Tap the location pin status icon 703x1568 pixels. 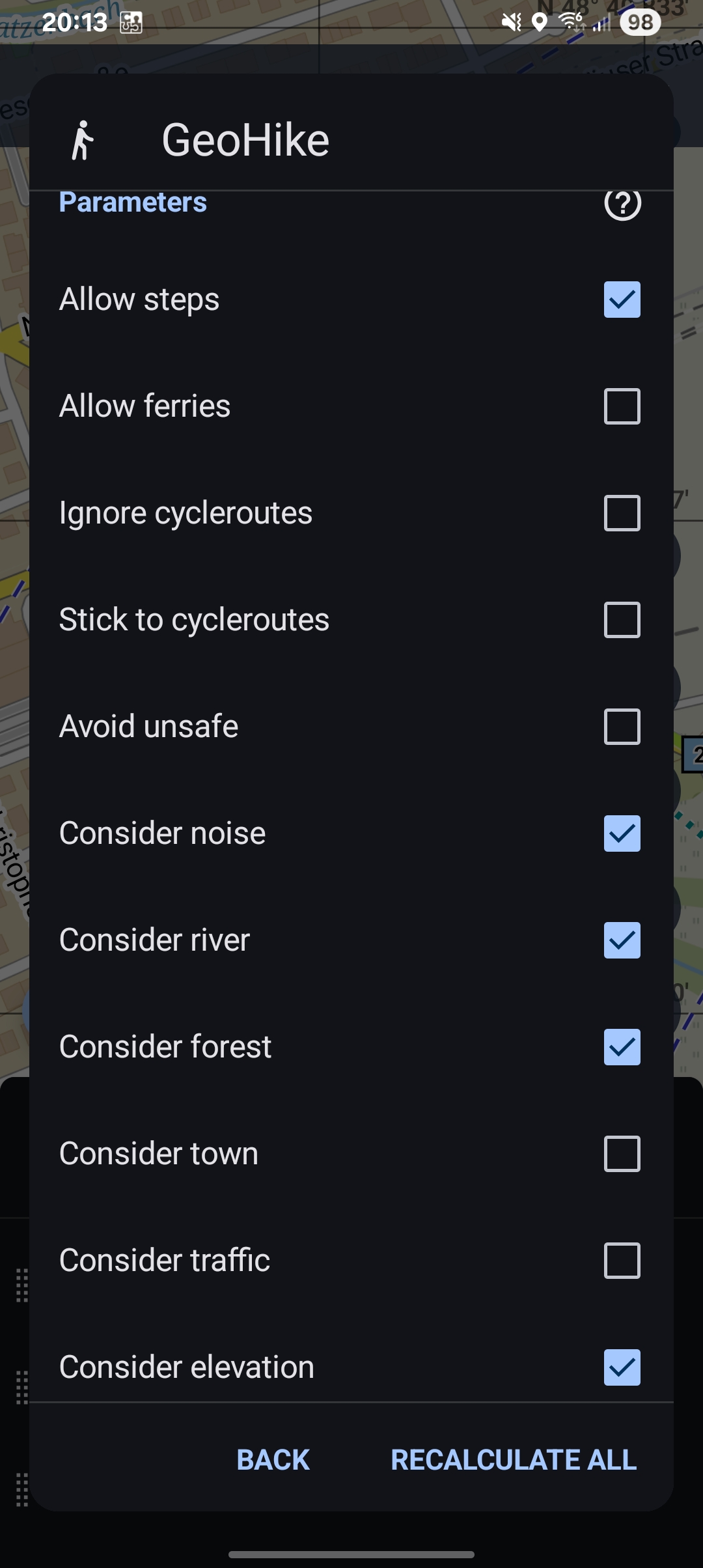click(539, 23)
